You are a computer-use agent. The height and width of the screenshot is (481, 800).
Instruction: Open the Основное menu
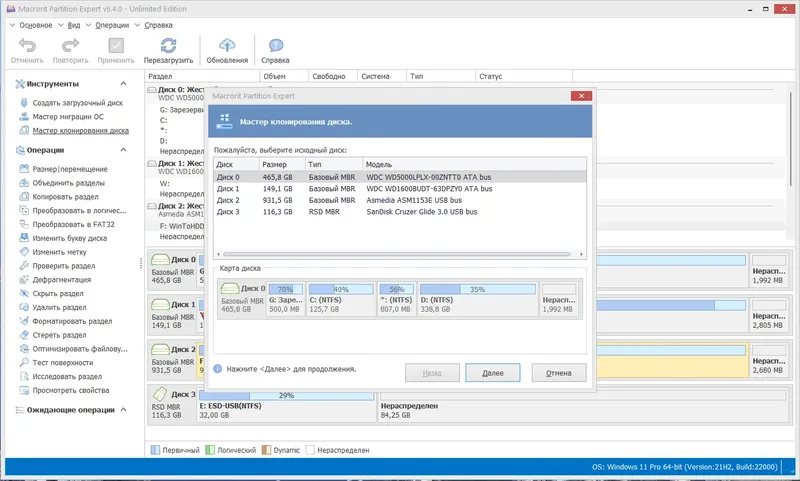point(35,24)
